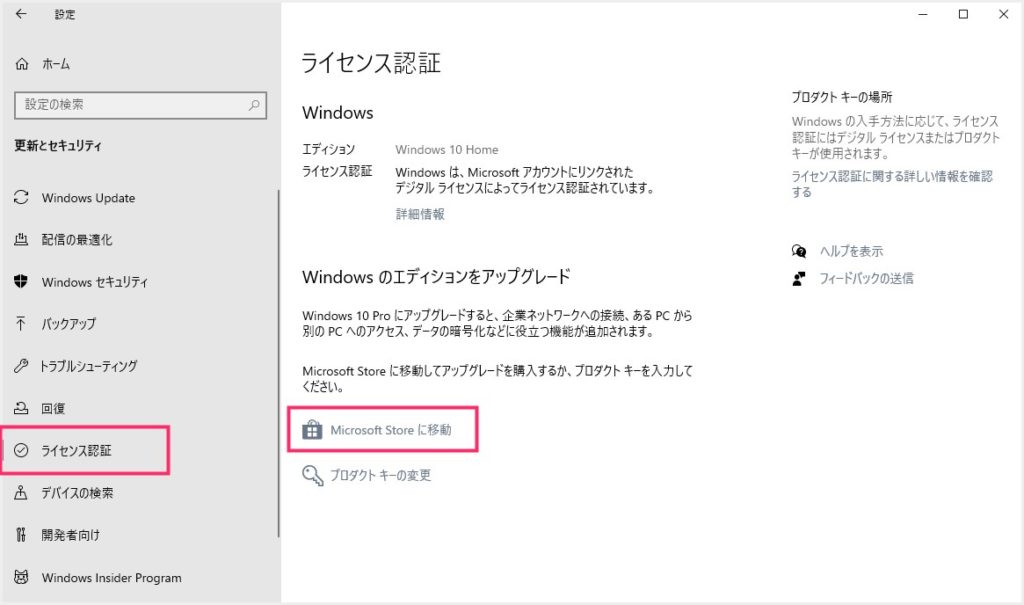The height and width of the screenshot is (605, 1024).
Task: Click the Windows Insider Program cat icon
Action: (21, 577)
